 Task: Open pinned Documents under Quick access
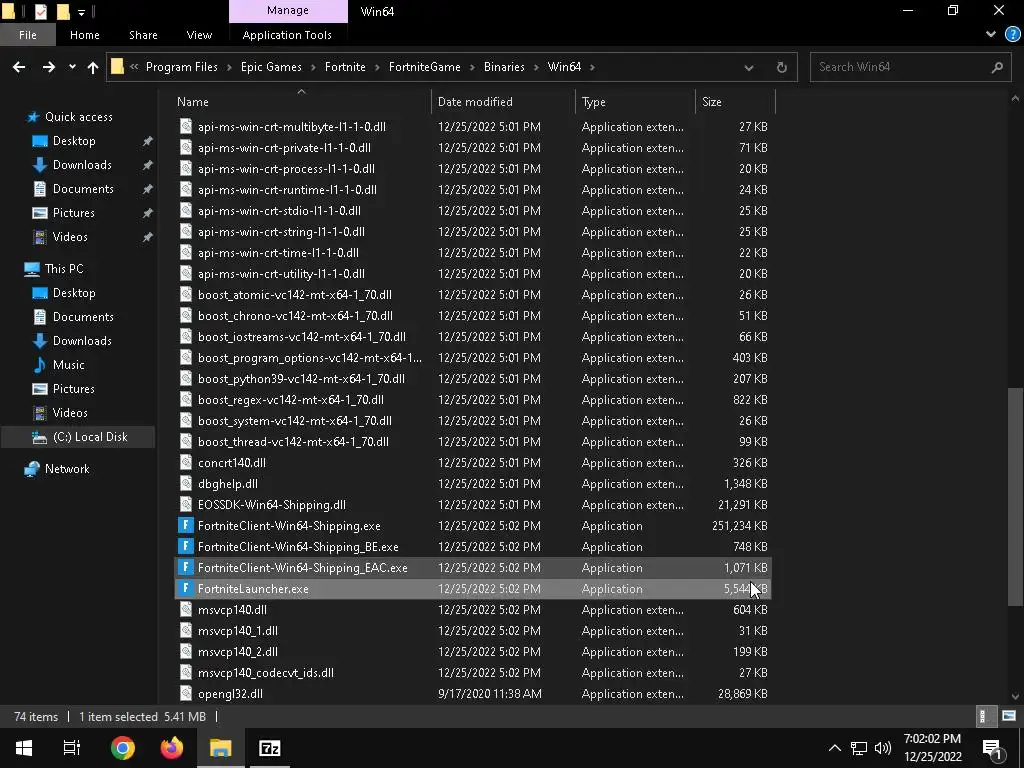(x=83, y=189)
